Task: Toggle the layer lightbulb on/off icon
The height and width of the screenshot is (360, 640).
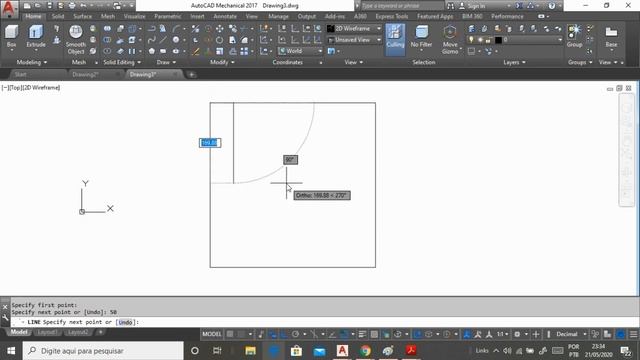Action: tap(471, 40)
